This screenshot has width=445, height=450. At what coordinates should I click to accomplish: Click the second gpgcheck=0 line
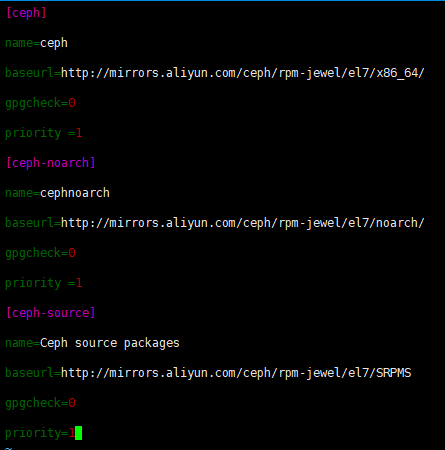point(40,253)
